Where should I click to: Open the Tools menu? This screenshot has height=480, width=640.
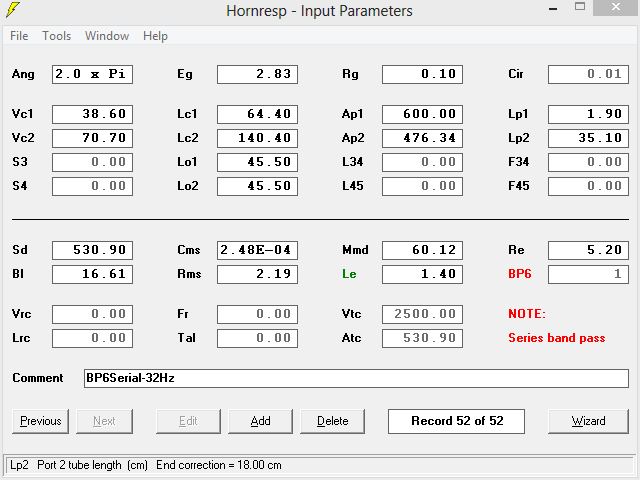(57, 36)
